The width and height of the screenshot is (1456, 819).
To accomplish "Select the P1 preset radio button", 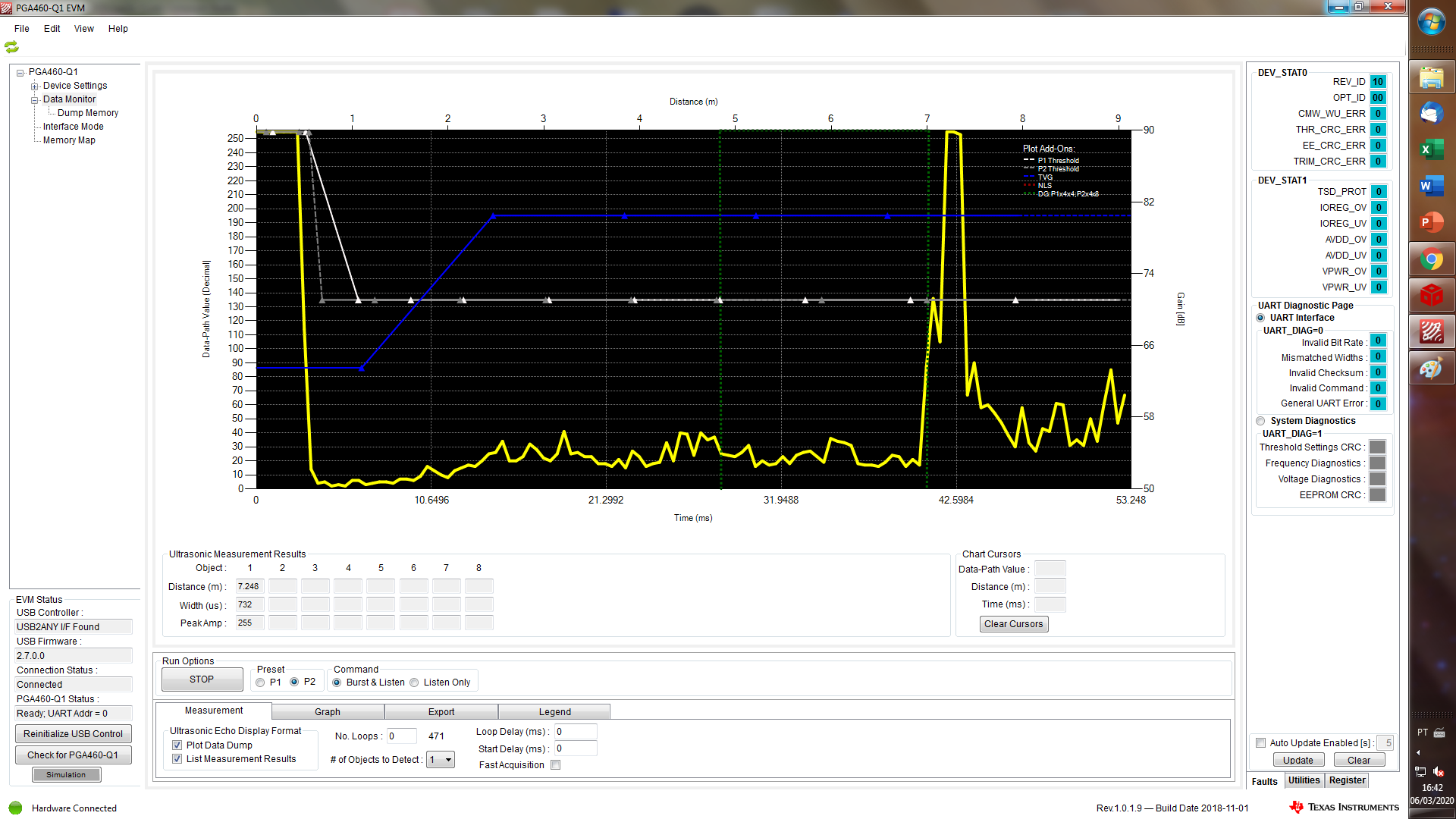I will click(261, 682).
